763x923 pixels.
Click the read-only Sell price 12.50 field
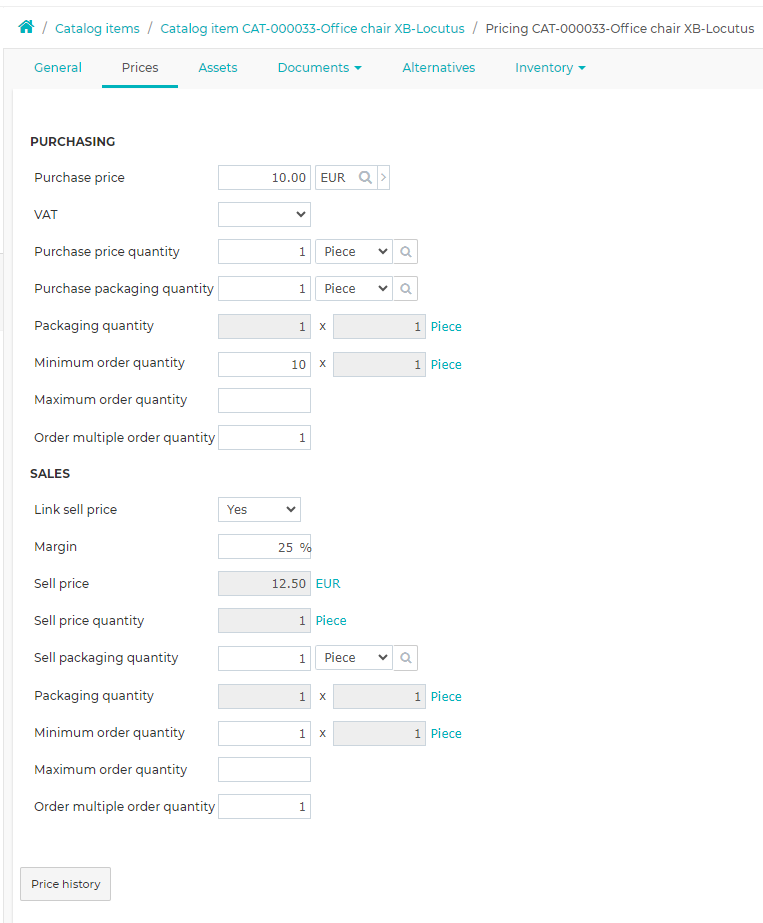[x=264, y=584]
